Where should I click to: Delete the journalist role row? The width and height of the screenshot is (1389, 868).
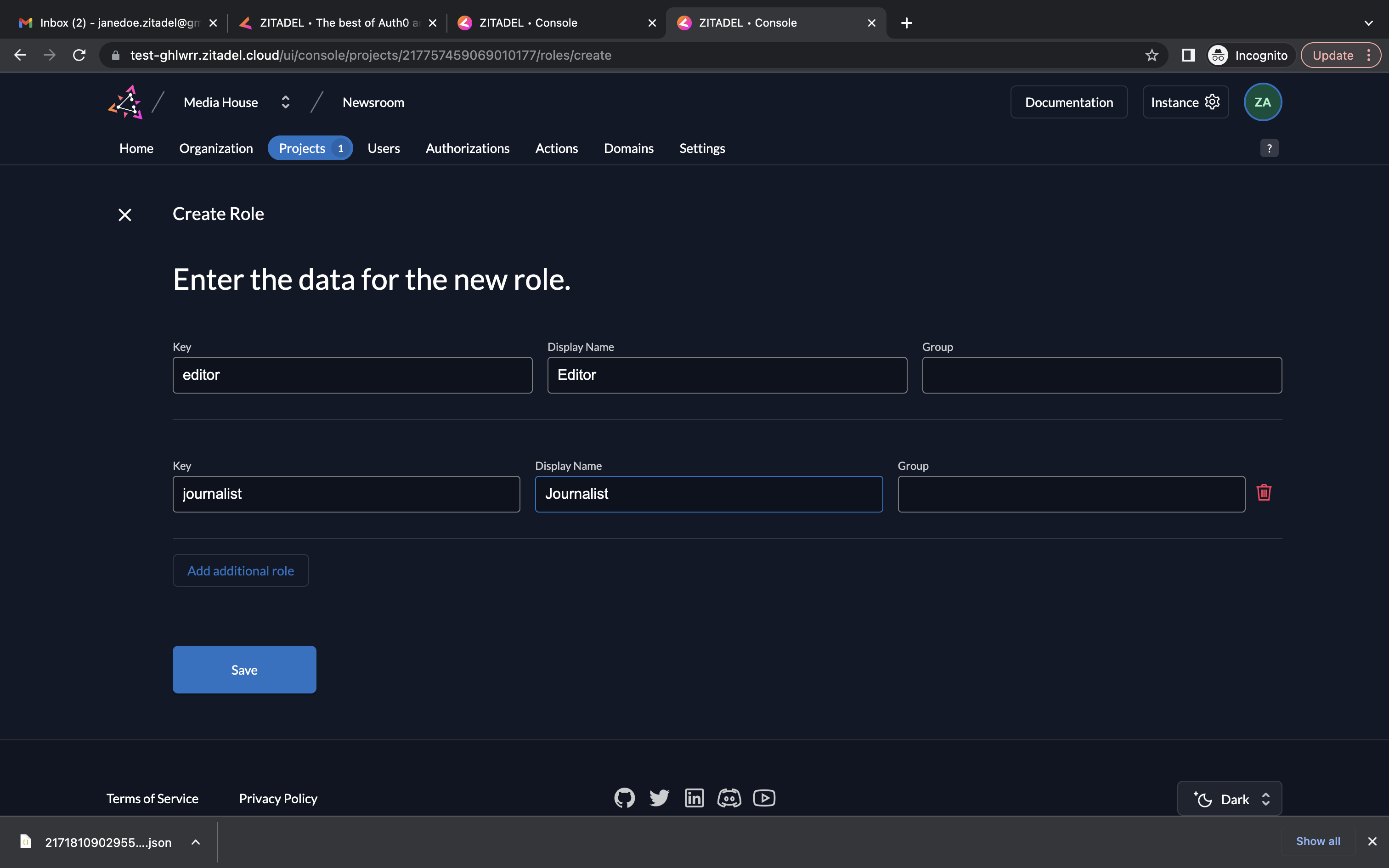coord(1263,492)
